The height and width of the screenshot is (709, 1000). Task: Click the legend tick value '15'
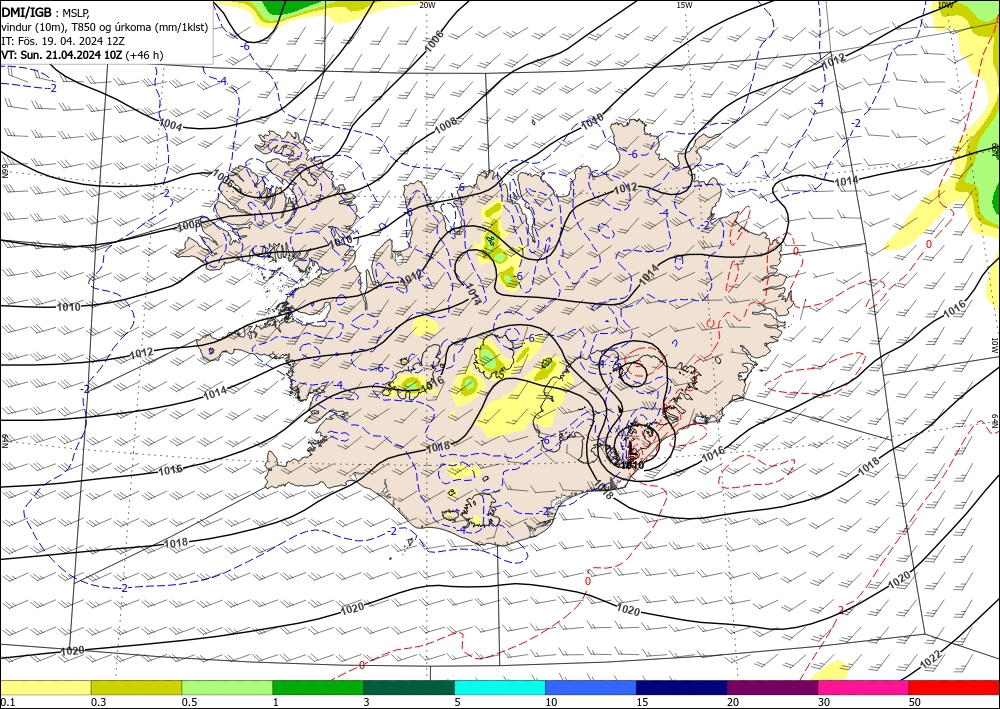642,702
